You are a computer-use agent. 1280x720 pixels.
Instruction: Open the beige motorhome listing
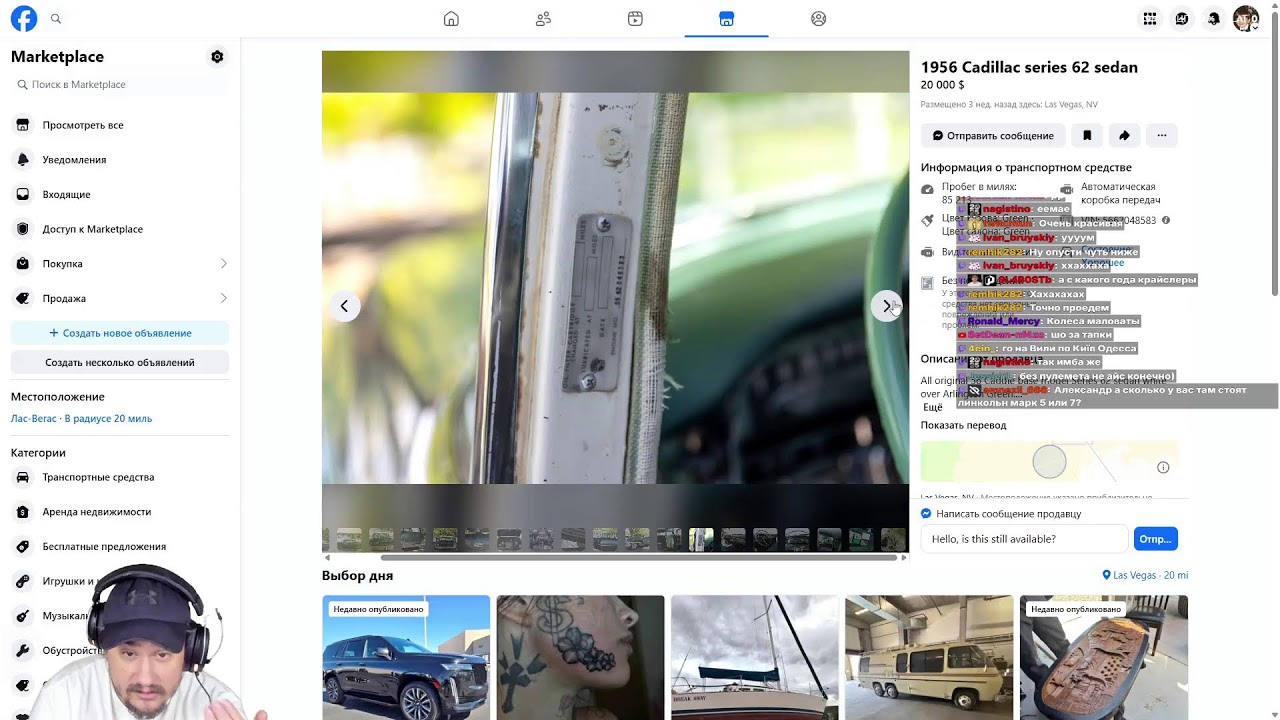(x=929, y=657)
